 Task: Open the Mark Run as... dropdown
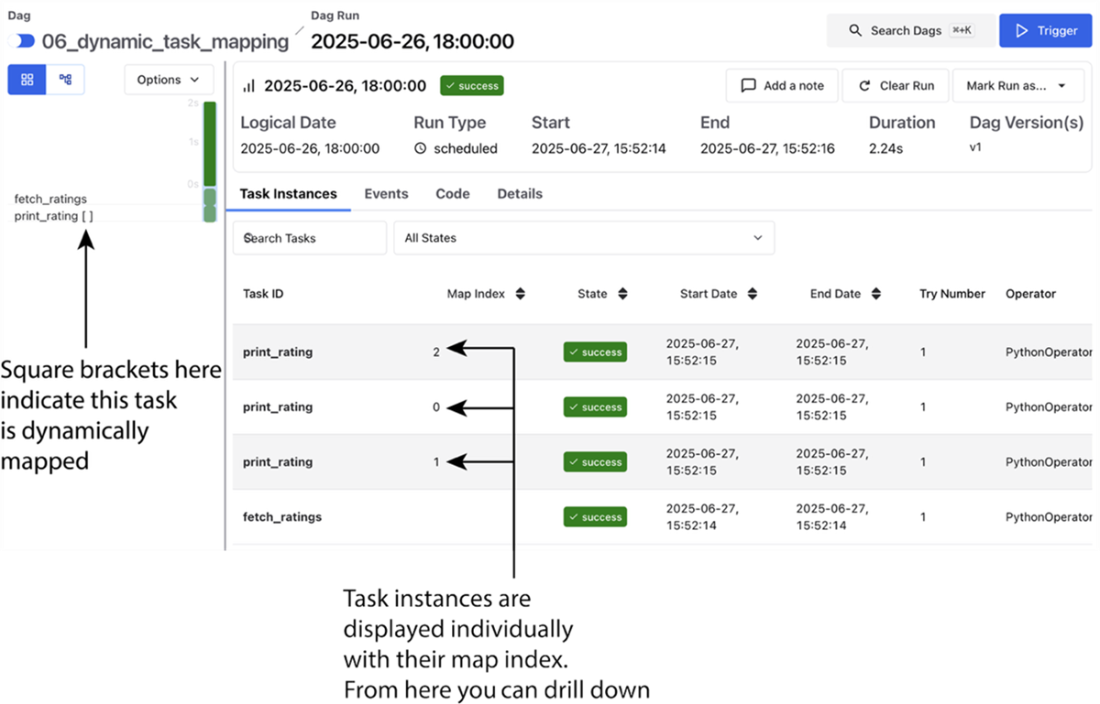[1017, 86]
